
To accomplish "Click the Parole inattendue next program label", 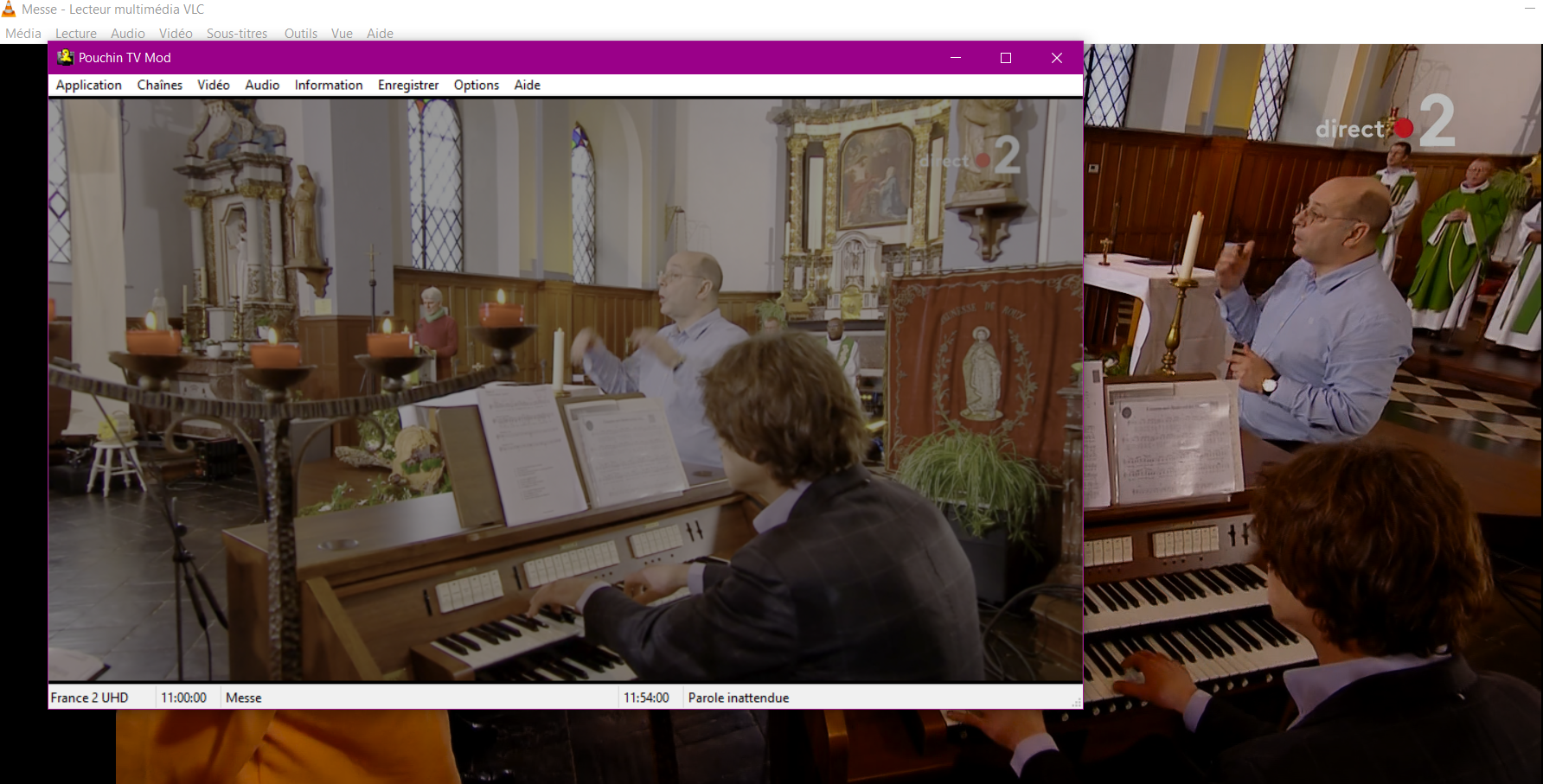I will pos(739,698).
